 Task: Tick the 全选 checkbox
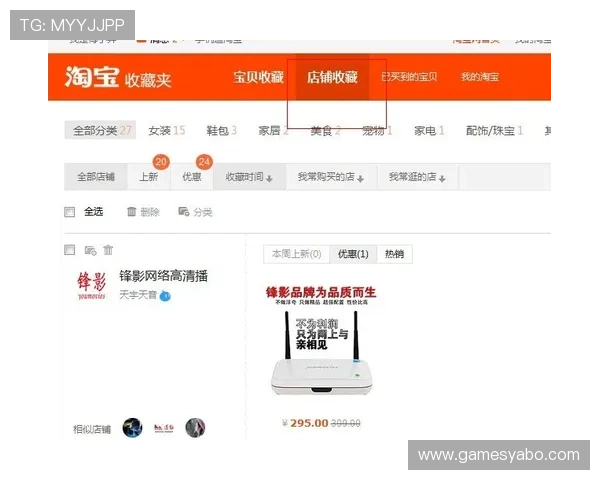(x=69, y=212)
